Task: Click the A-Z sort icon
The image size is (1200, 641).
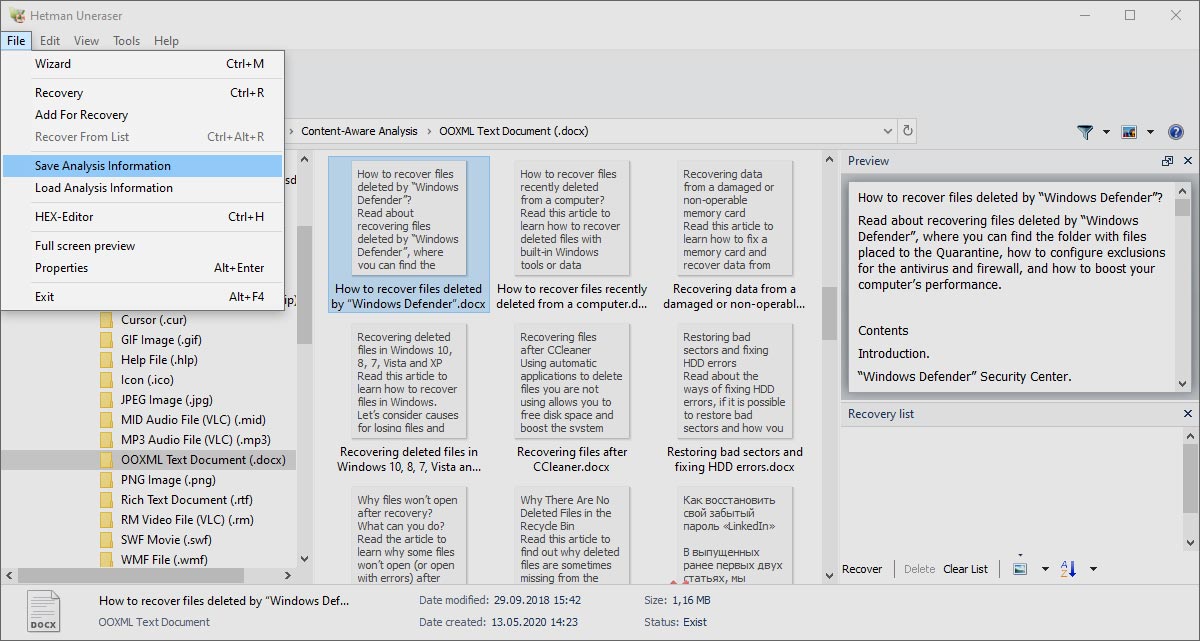Action: point(1068,569)
